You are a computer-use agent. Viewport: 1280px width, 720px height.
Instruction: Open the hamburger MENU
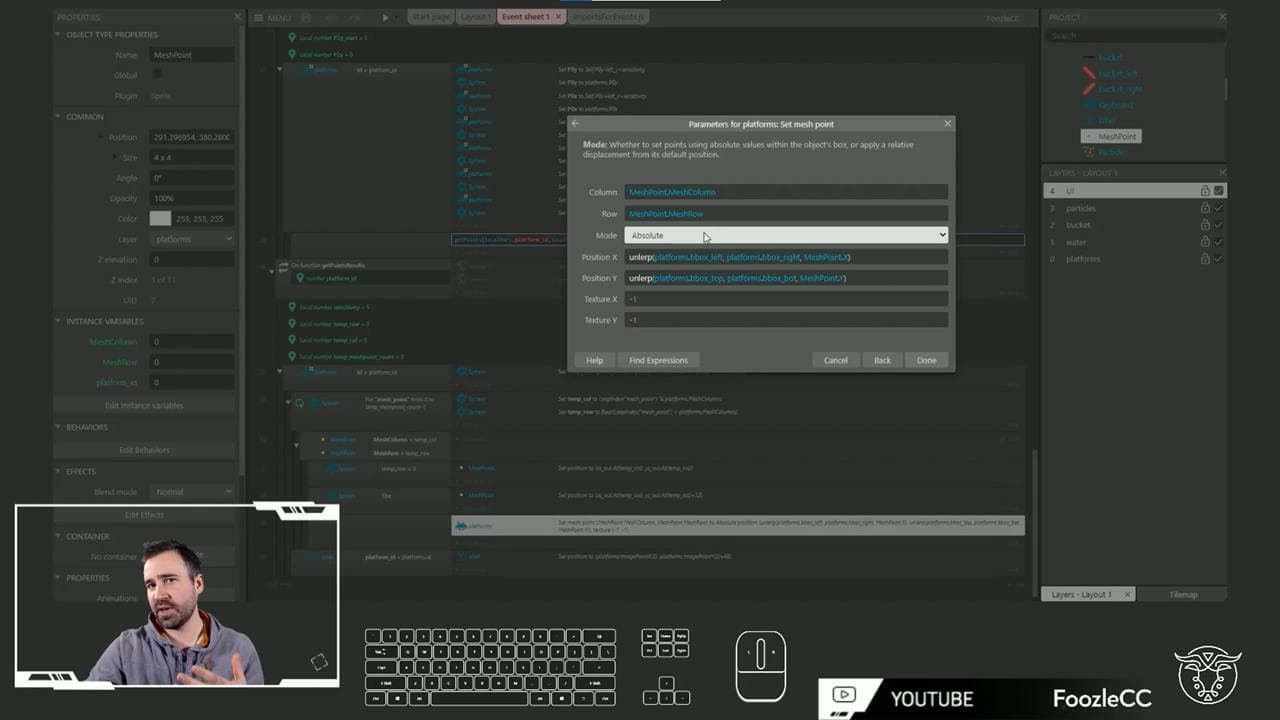pos(272,18)
